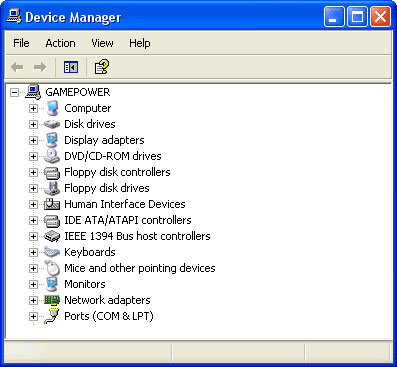The width and height of the screenshot is (397, 367).
Task: Select the Display adapters label
Action: tap(104, 140)
